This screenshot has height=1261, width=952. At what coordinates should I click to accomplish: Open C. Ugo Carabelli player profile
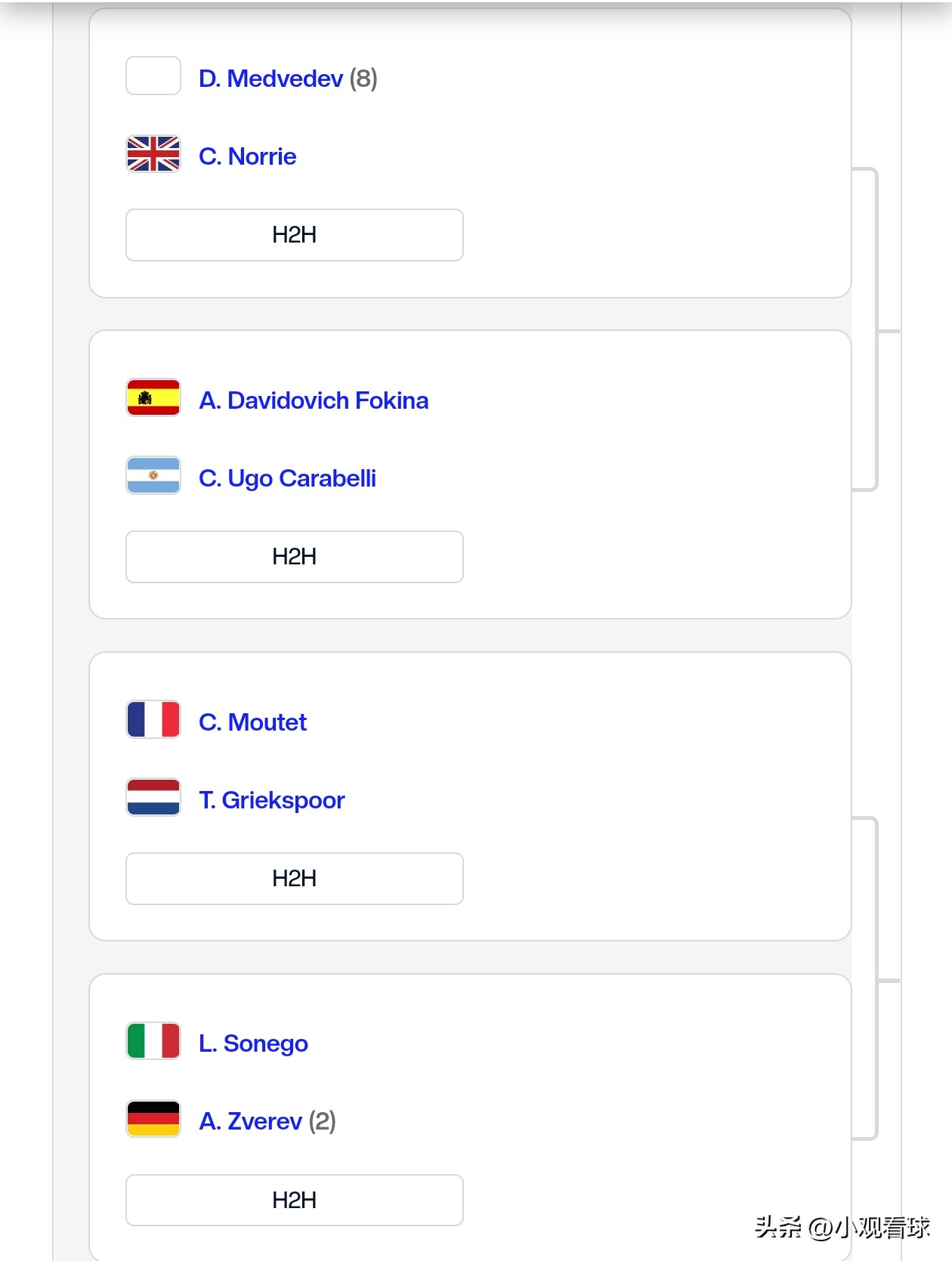coord(287,478)
